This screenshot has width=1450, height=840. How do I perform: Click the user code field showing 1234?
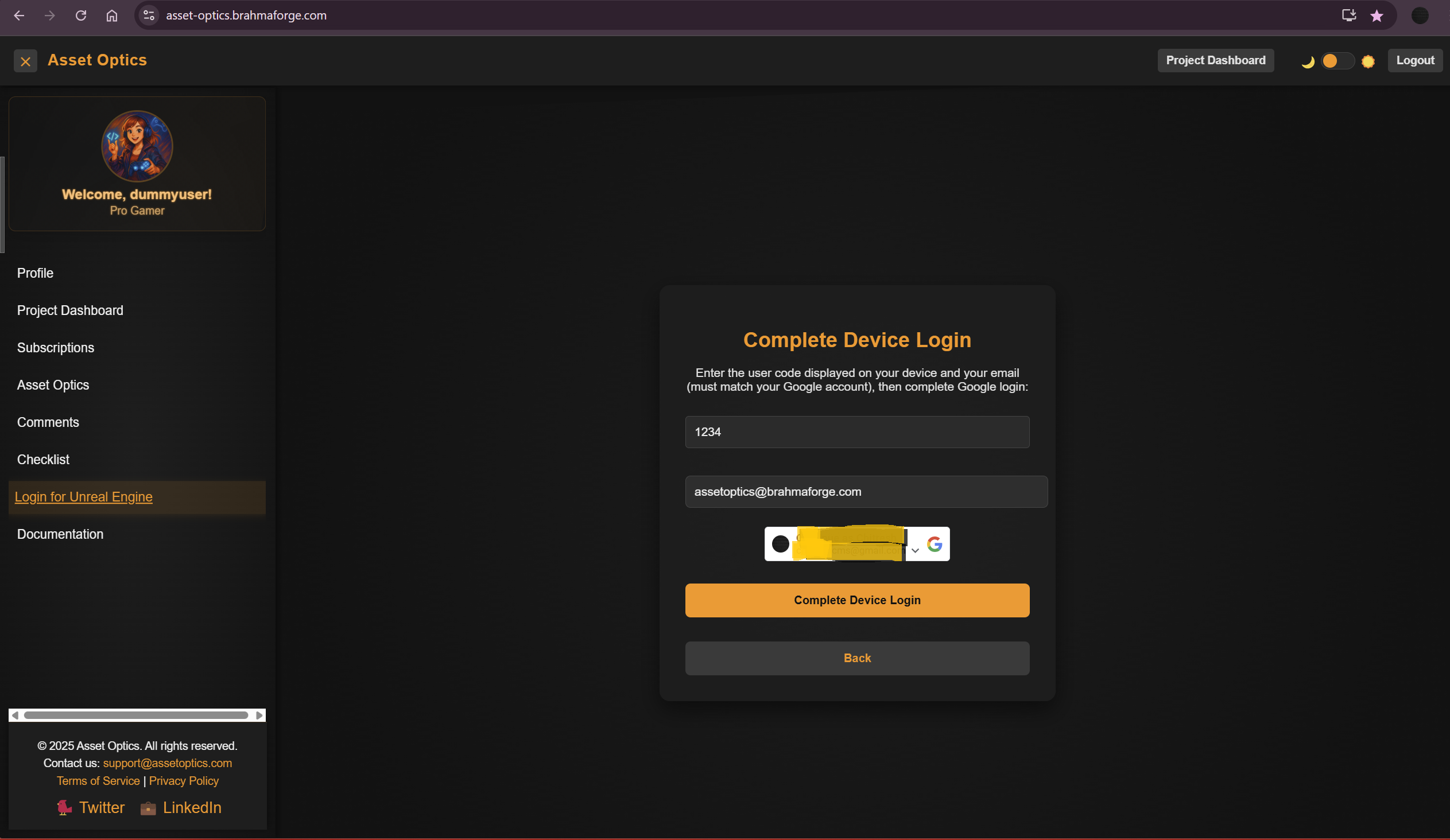coord(857,432)
